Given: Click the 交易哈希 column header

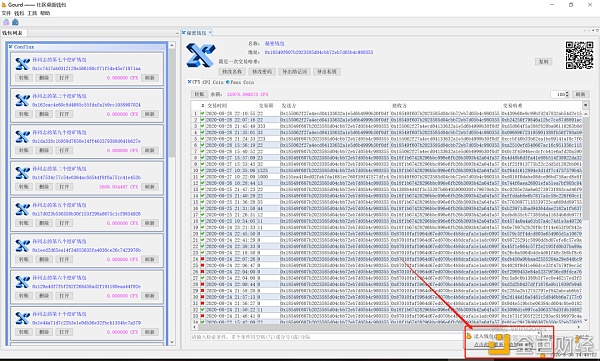Looking at the screenshot, I should point(541,105).
